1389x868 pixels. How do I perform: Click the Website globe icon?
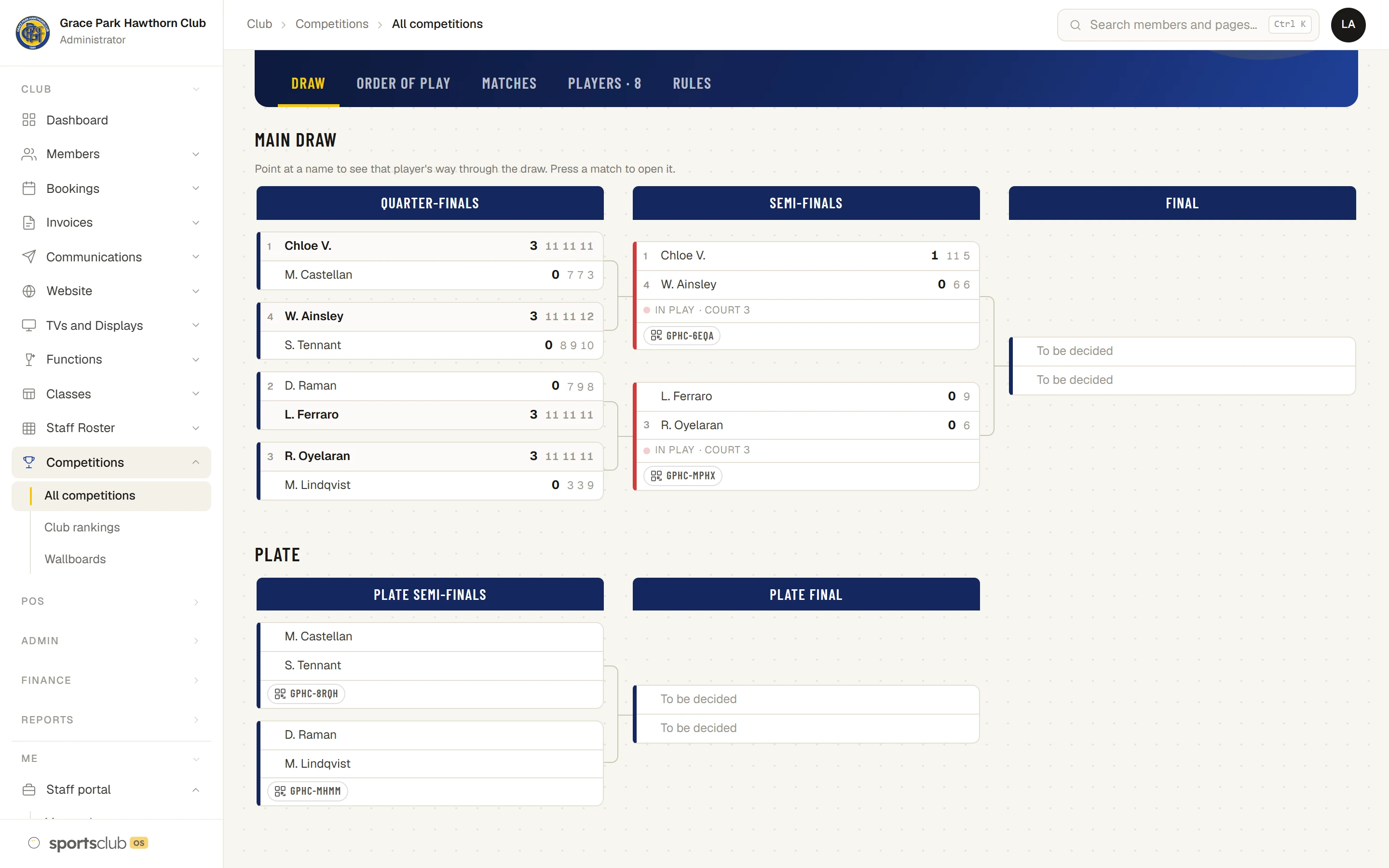click(x=29, y=291)
